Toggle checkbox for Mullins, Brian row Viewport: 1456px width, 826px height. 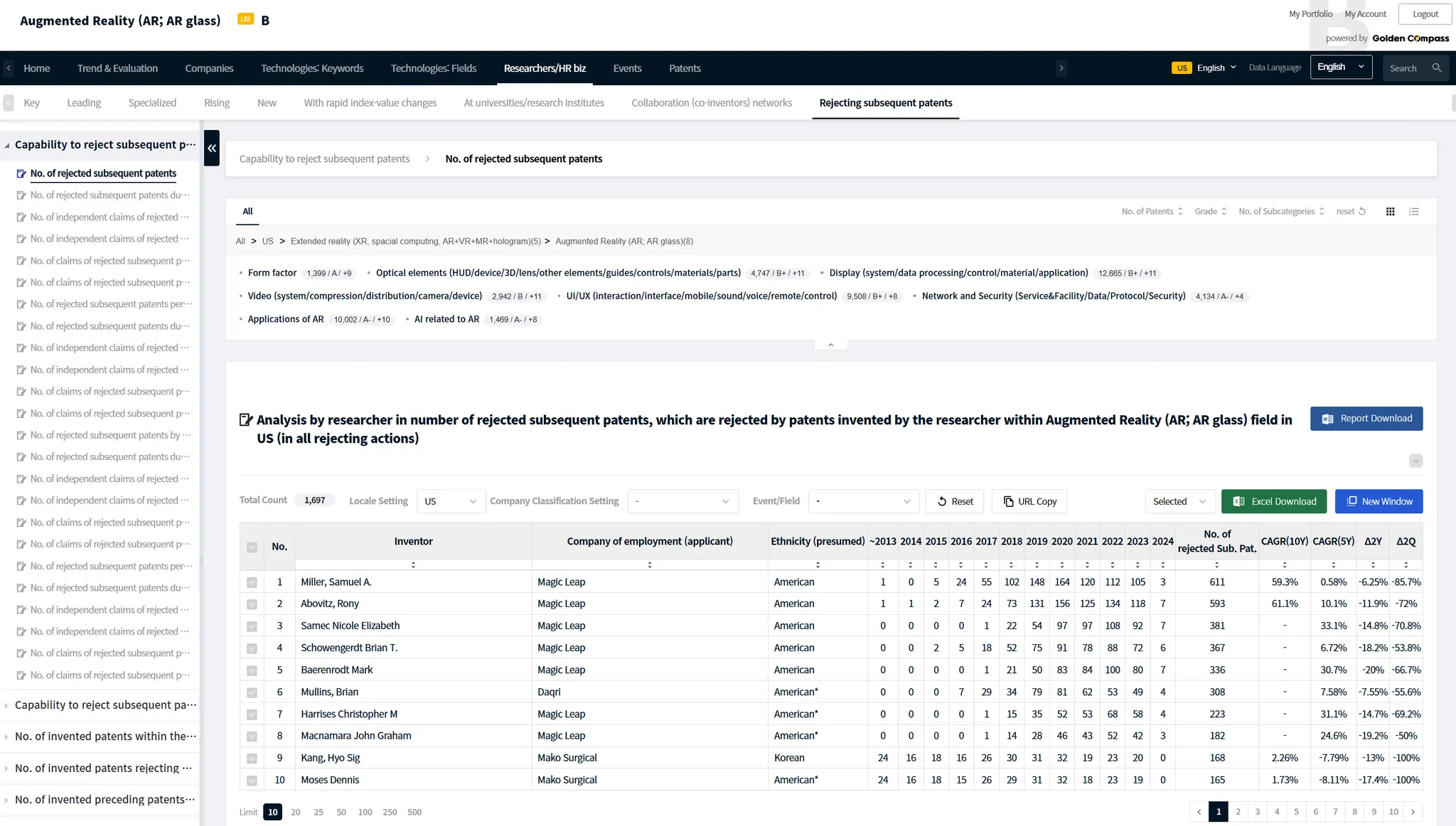click(x=252, y=692)
